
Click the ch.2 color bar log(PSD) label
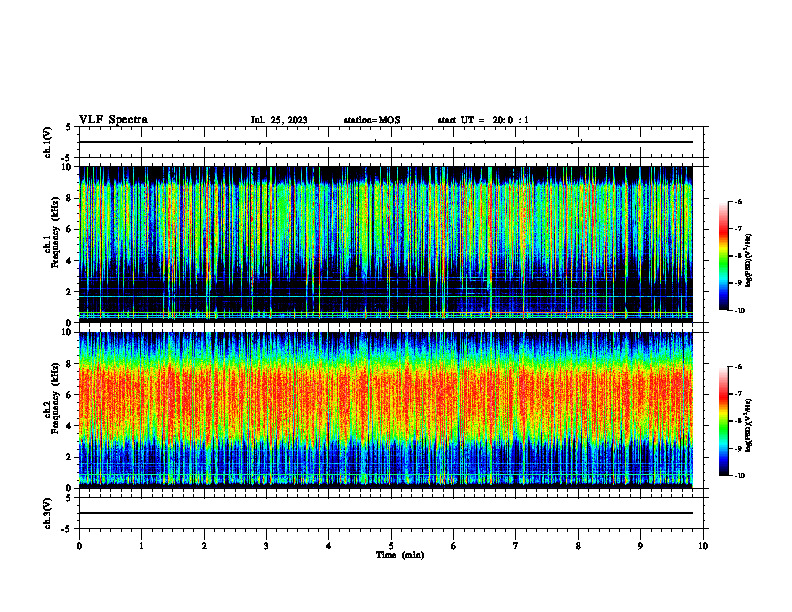click(x=749, y=425)
